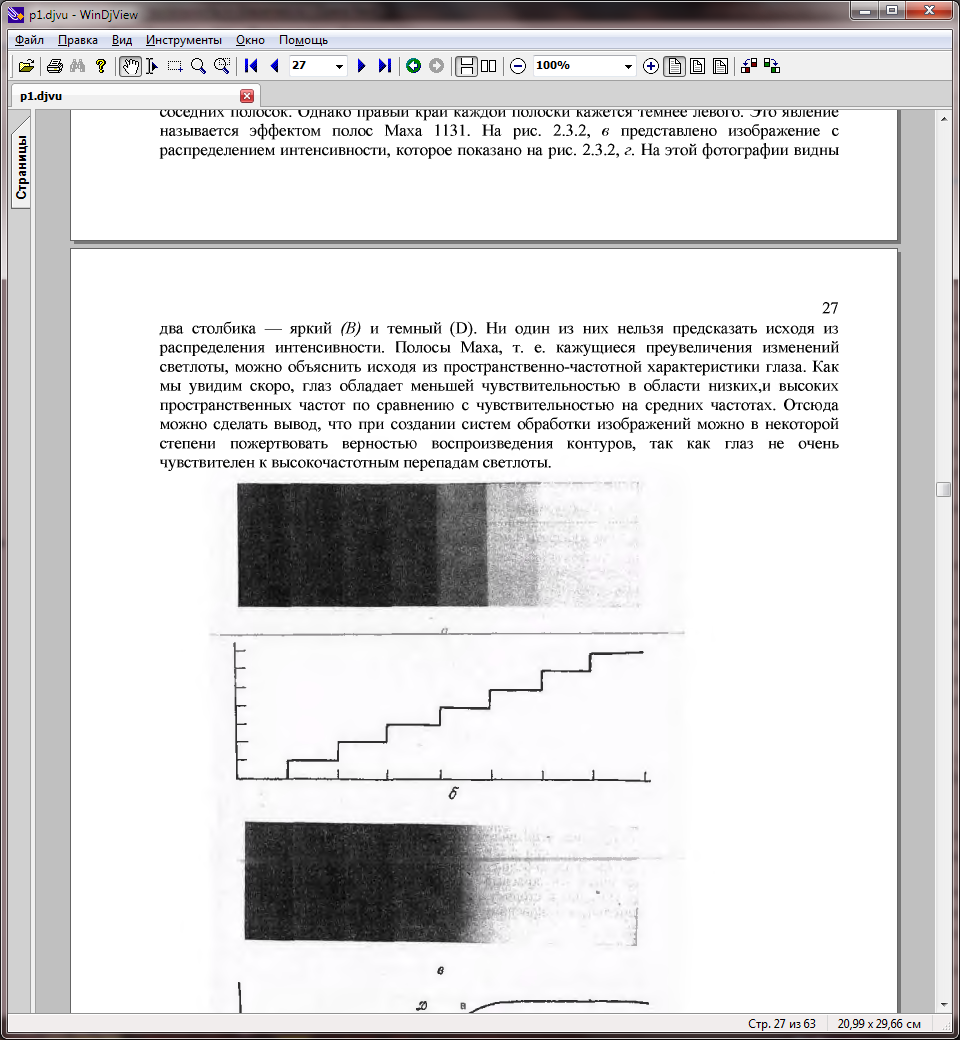960x1040 pixels.
Task: Click status bar text Стр. 27 из 63
Action: click(x=782, y=1024)
